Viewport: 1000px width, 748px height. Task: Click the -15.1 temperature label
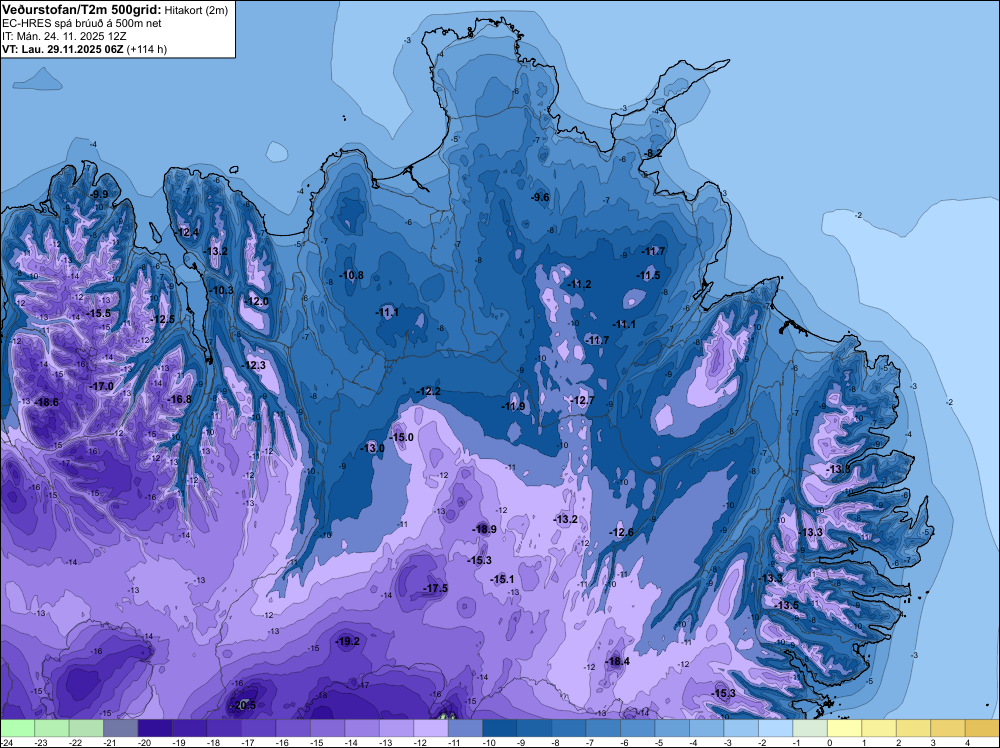pos(503,579)
